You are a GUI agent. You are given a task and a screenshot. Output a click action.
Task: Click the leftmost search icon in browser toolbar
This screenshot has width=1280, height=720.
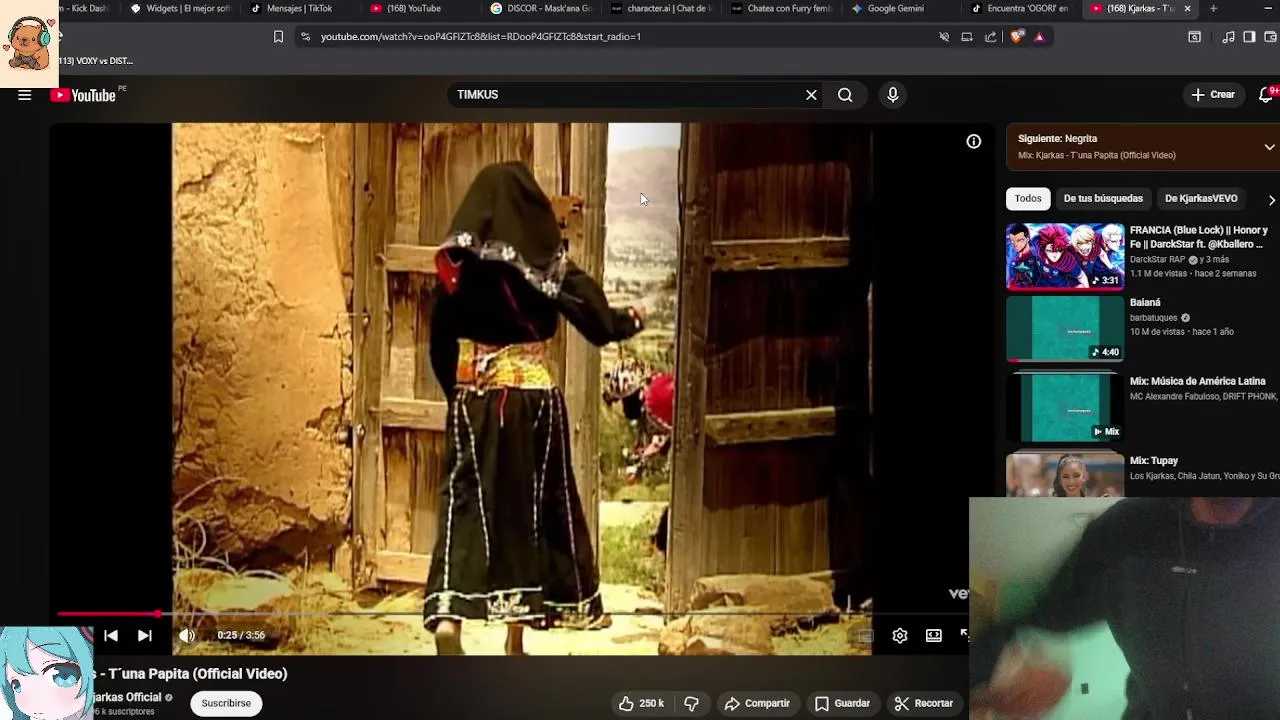[1195, 37]
